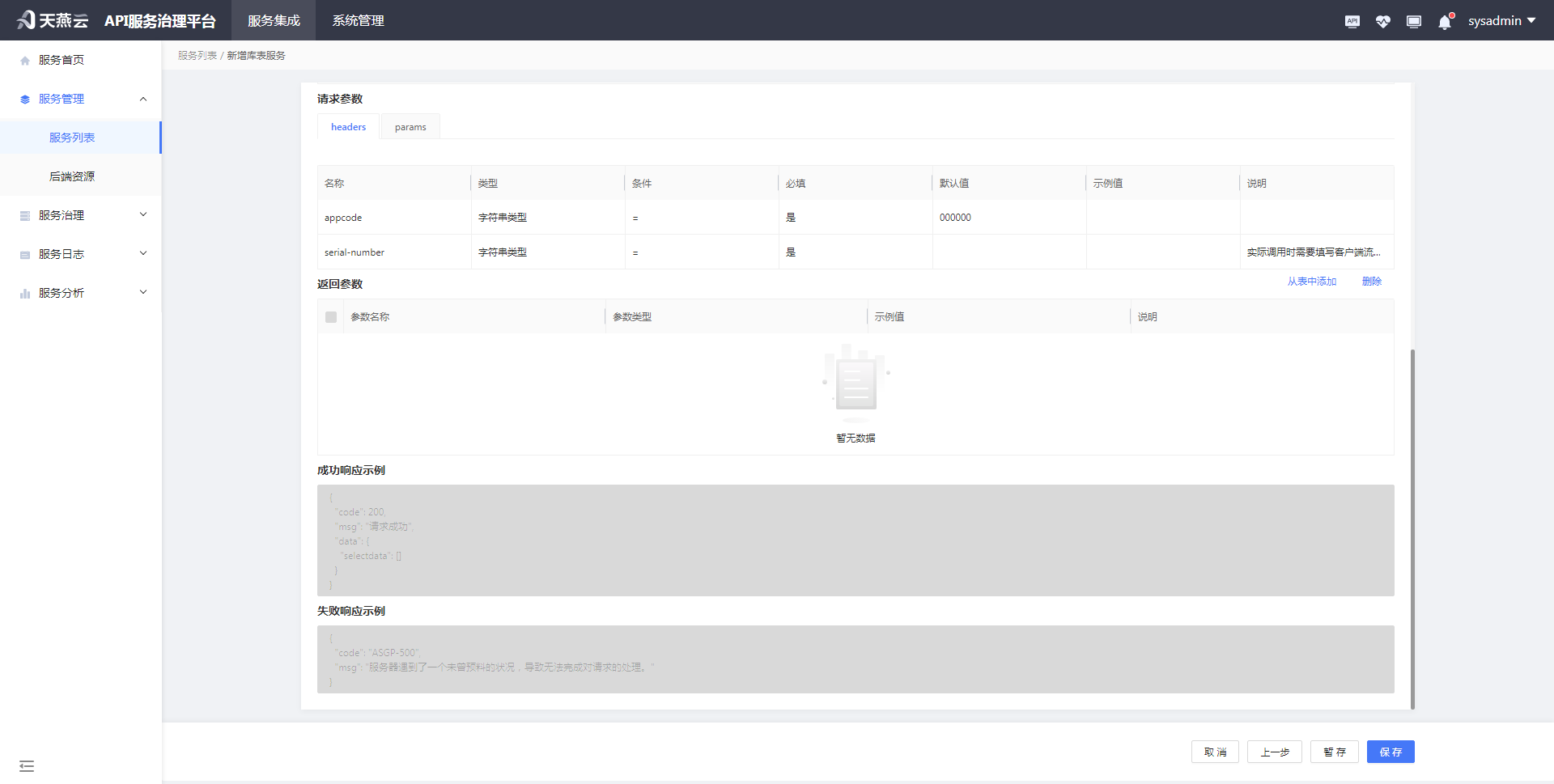Check the select-all checkbox in 返回参数 table
The height and width of the screenshot is (784, 1554).
tap(330, 316)
